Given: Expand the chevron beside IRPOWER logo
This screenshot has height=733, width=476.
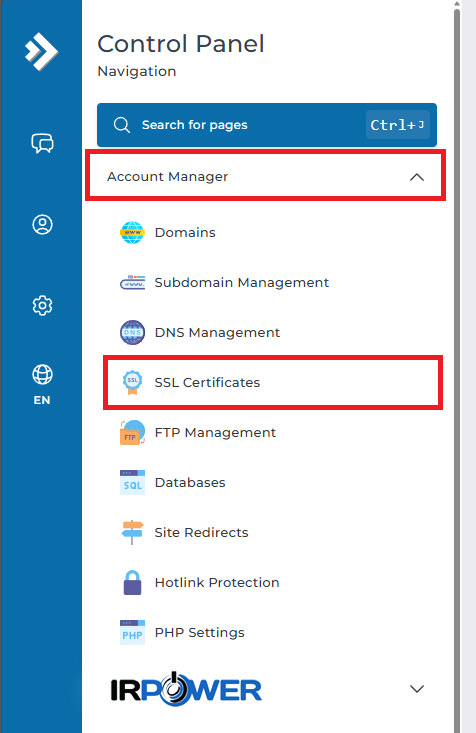Looking at the screenshot, I should pos(417,689).
